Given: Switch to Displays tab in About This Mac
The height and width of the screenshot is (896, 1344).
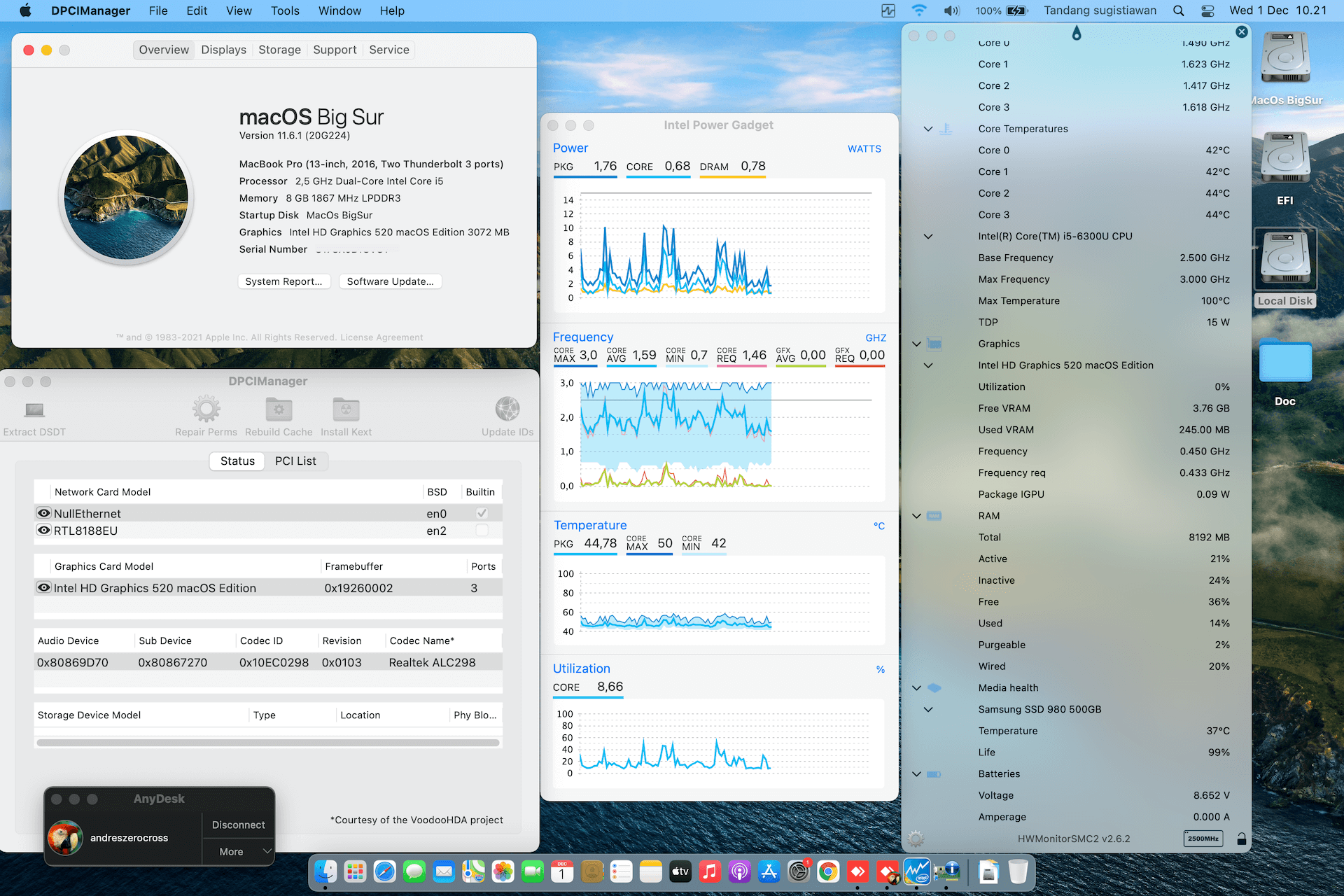Looking at the screenshot, I should (x=223, y=50).
